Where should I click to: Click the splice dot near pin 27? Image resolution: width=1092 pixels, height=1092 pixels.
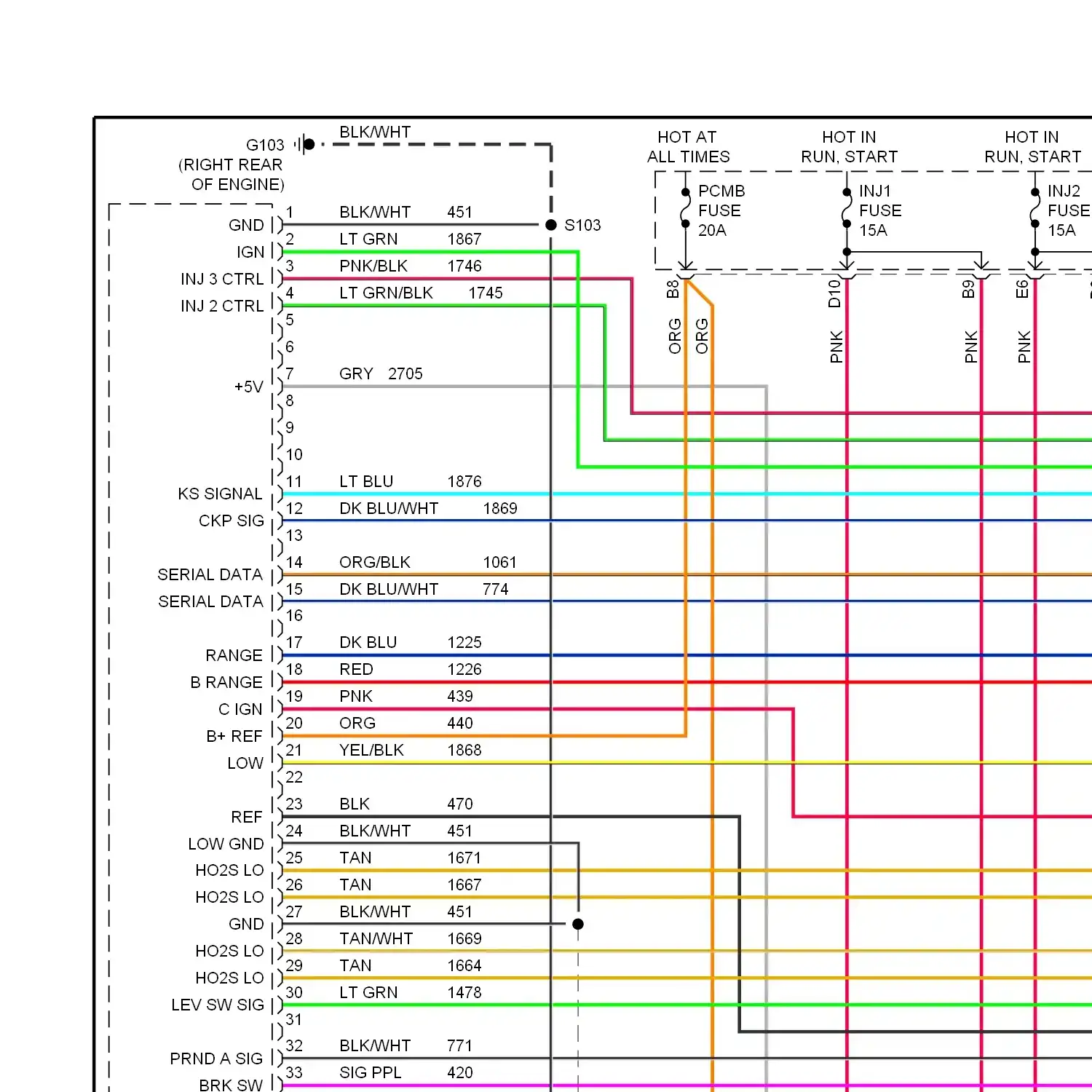578,924
